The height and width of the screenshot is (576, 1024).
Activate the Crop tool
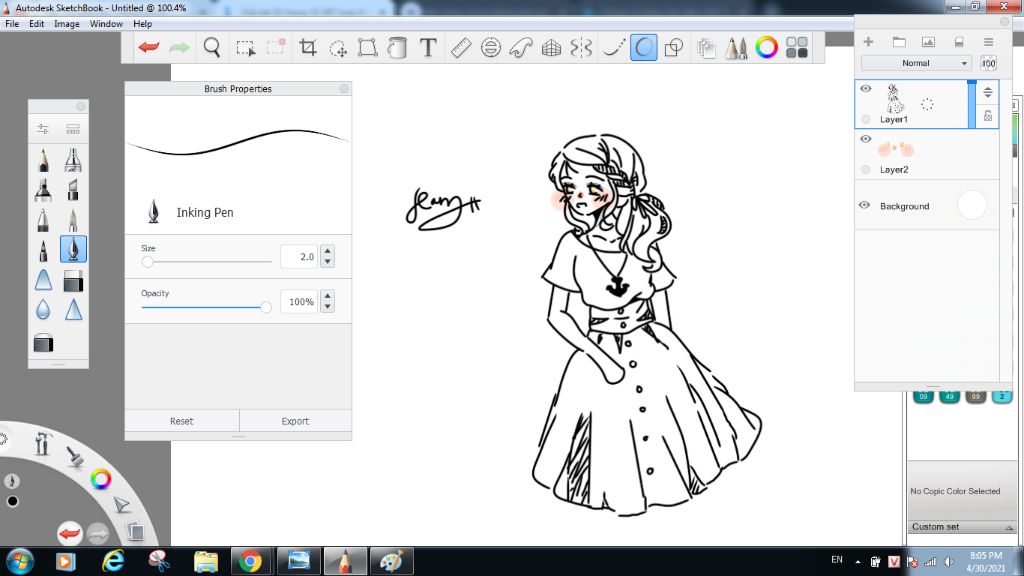point(308,47)
